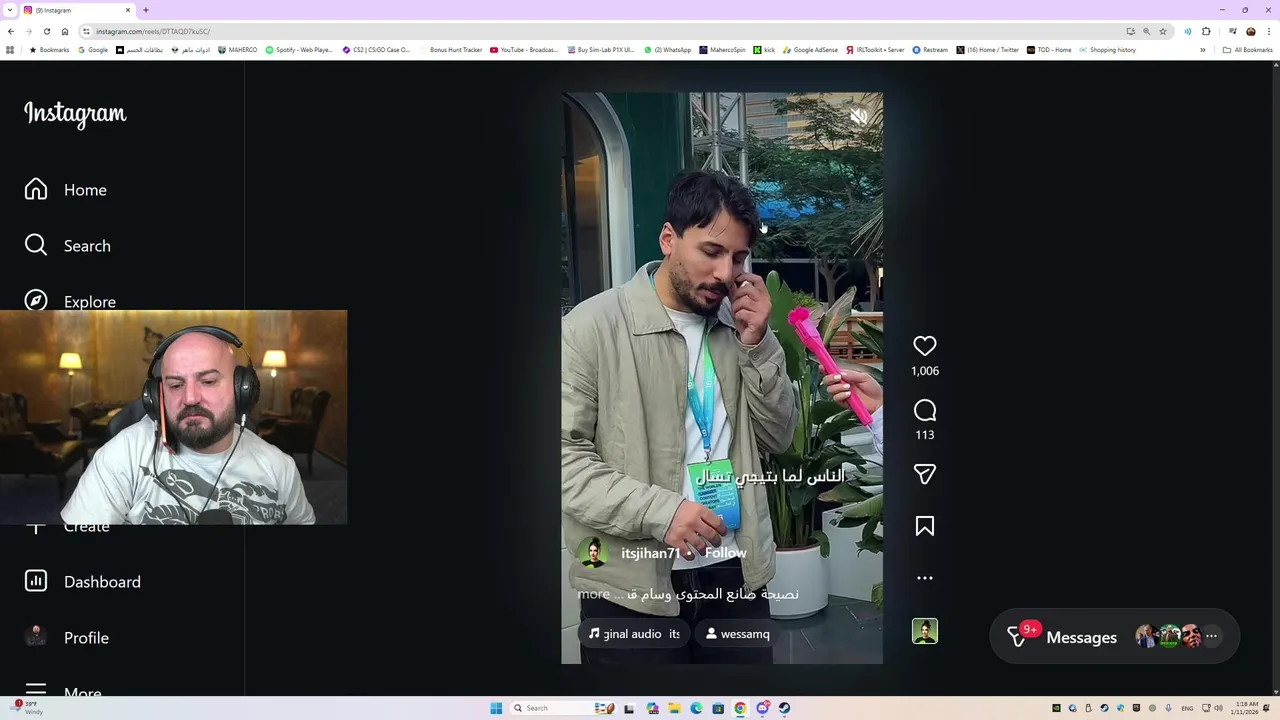Click the Instagram logo
Image resolution: width=1280 pixels, height=720 pixels.
pyautogui.click(x=75, y=114)
